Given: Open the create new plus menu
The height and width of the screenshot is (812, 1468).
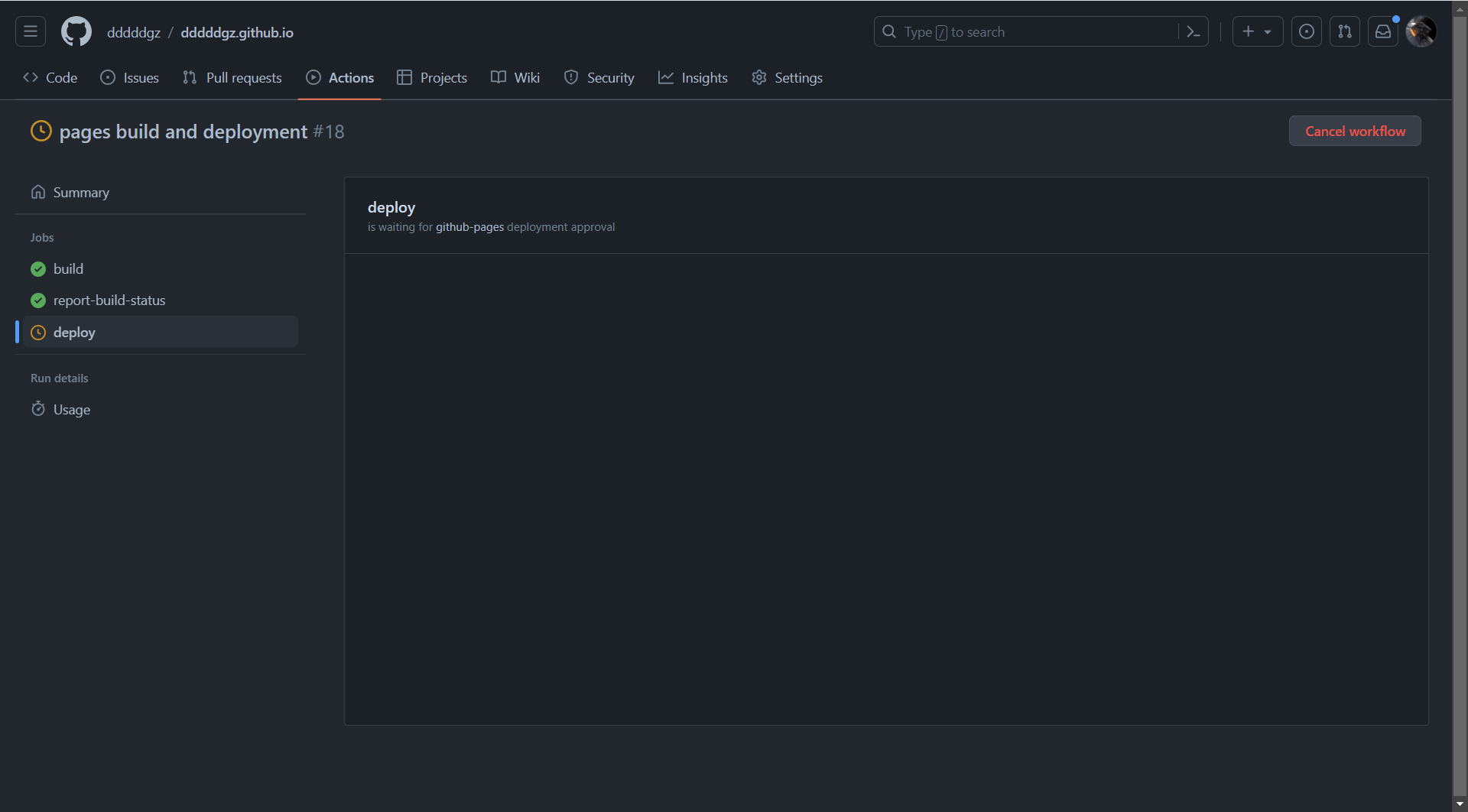Looking at the screenshot, I should pos(1257,31).
